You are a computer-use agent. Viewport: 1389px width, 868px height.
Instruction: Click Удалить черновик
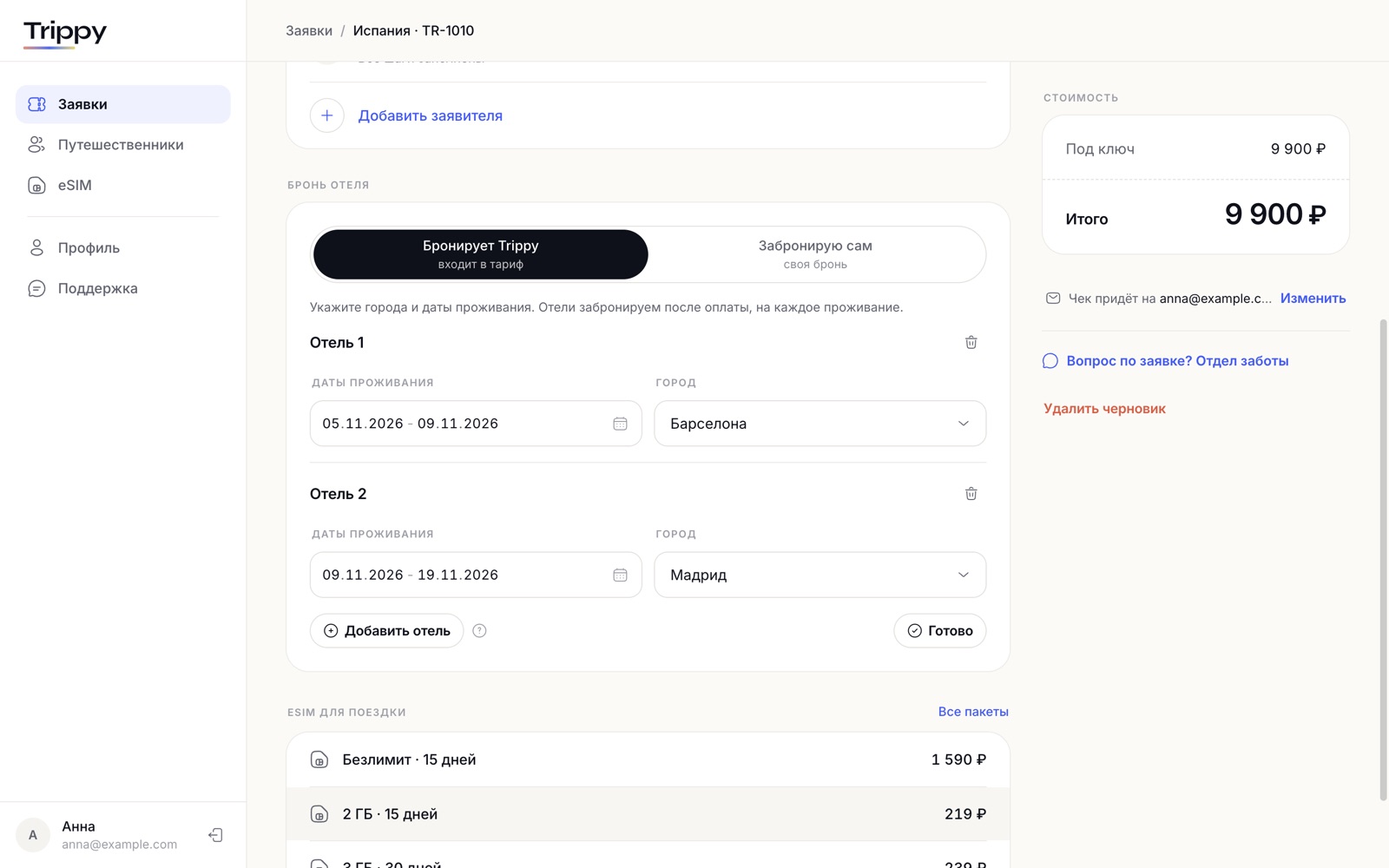point(1104,409)
